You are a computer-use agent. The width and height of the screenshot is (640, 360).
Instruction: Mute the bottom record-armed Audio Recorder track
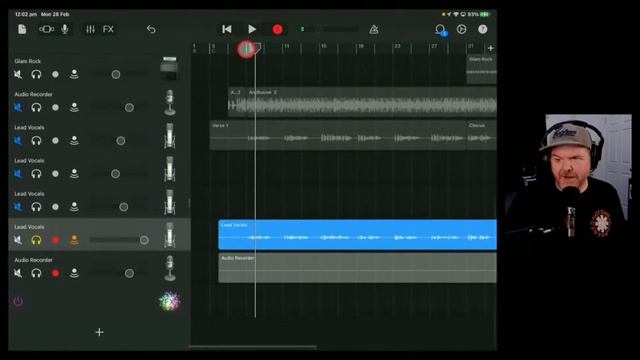(18, 273)
